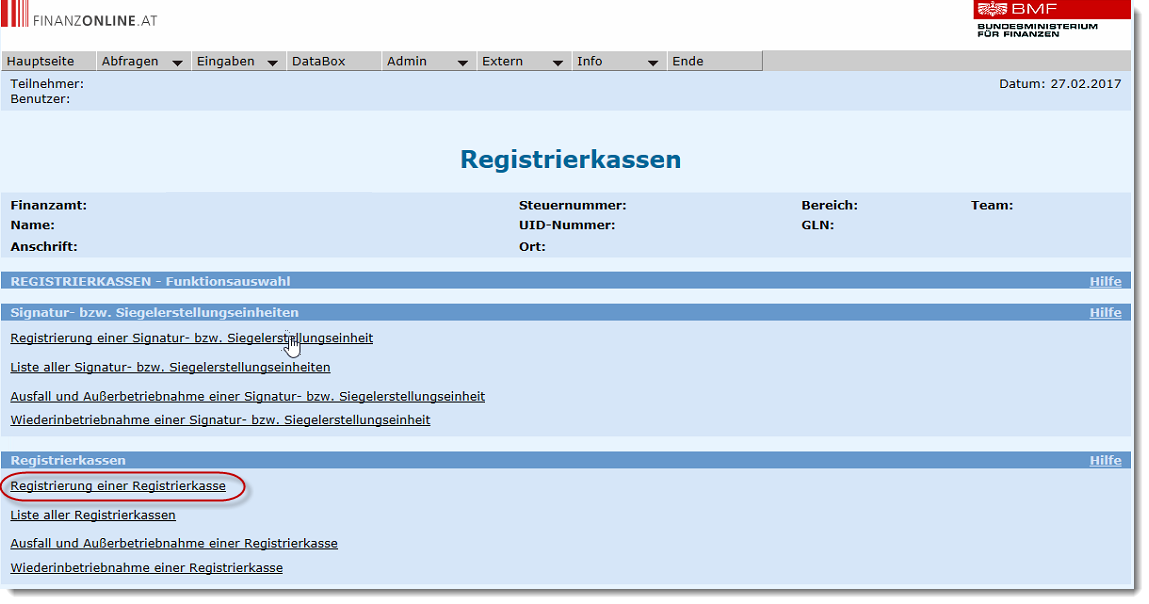Select Ausfall und Außerbetriebnahme einer Signatur- bzw. Siegelerstellungseinheit
This screenshot has width=1149, height=604.
[247, 396]
